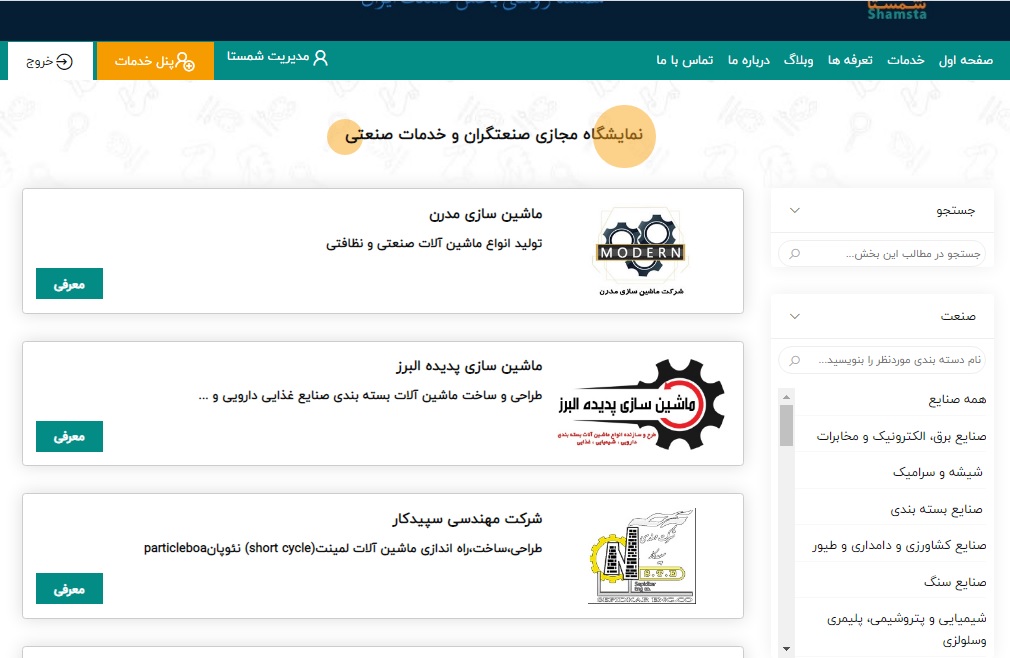This screenshot has width=1010, height=658.
Task: Open the ماشین سازی مدرن title
Action: [x=486, y=214]
